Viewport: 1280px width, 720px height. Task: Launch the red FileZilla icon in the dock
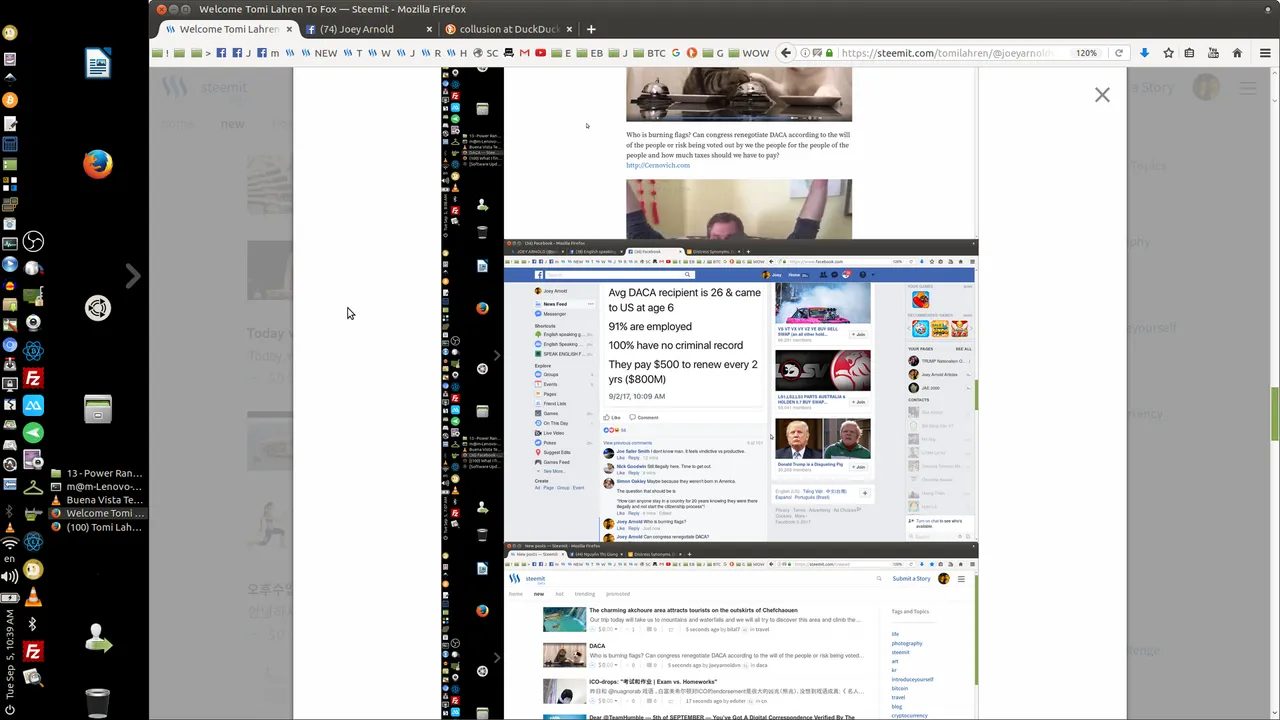pos(33,378)
